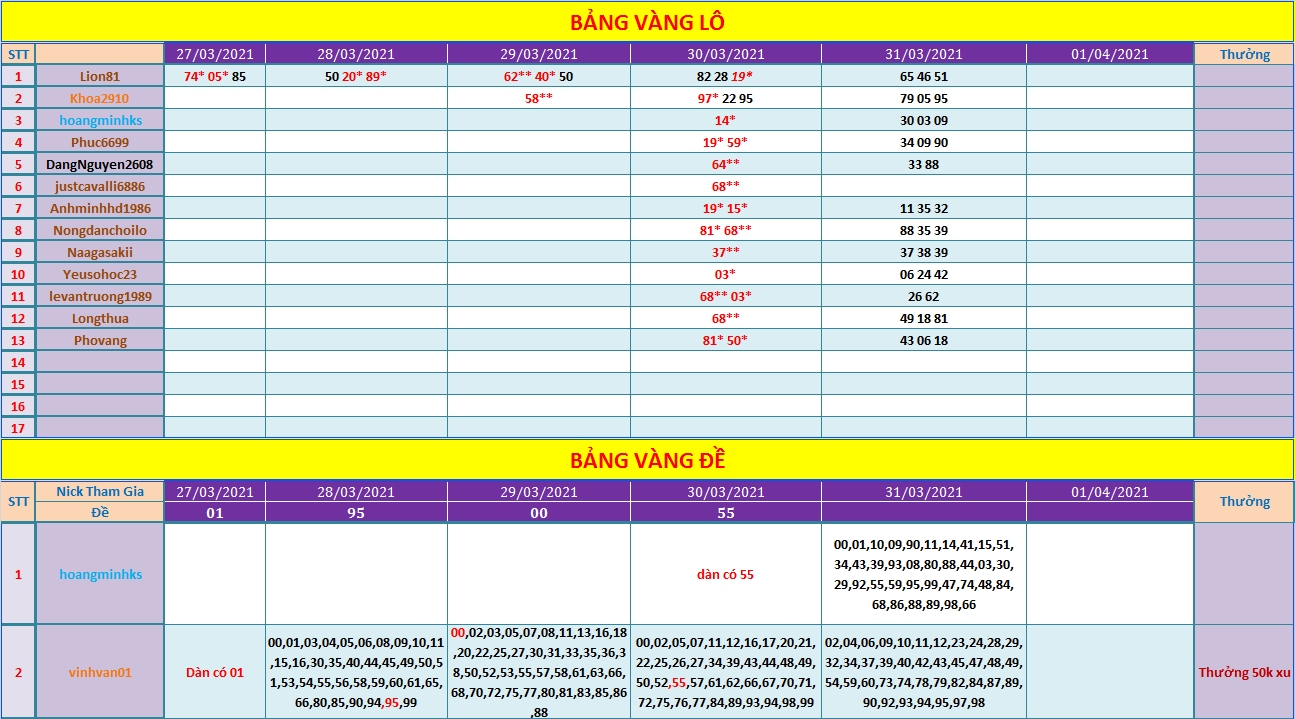Click the levantruong1989 nickname

point(100,296)
